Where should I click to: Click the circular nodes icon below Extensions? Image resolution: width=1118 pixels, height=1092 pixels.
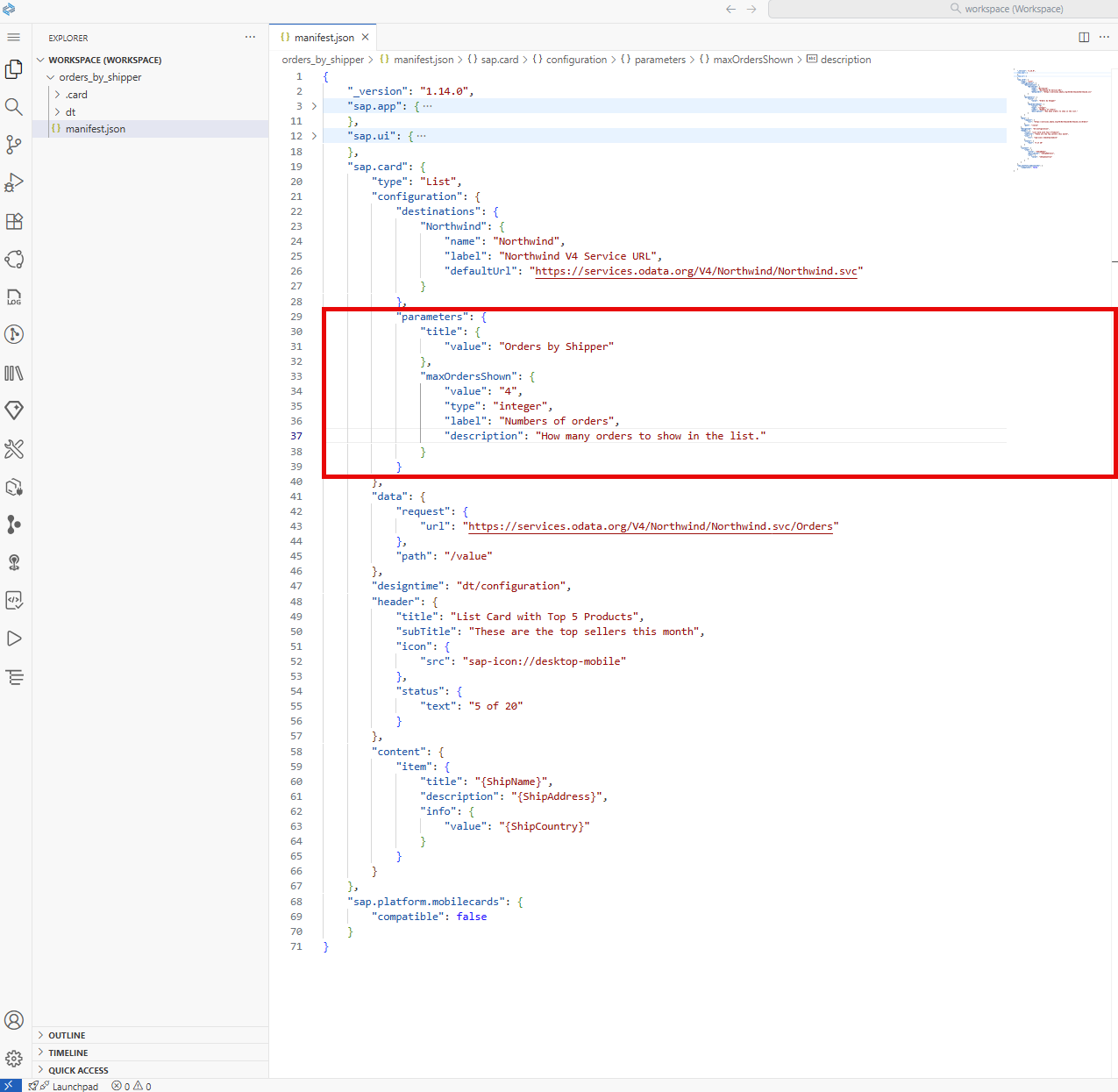pos(14,259)
